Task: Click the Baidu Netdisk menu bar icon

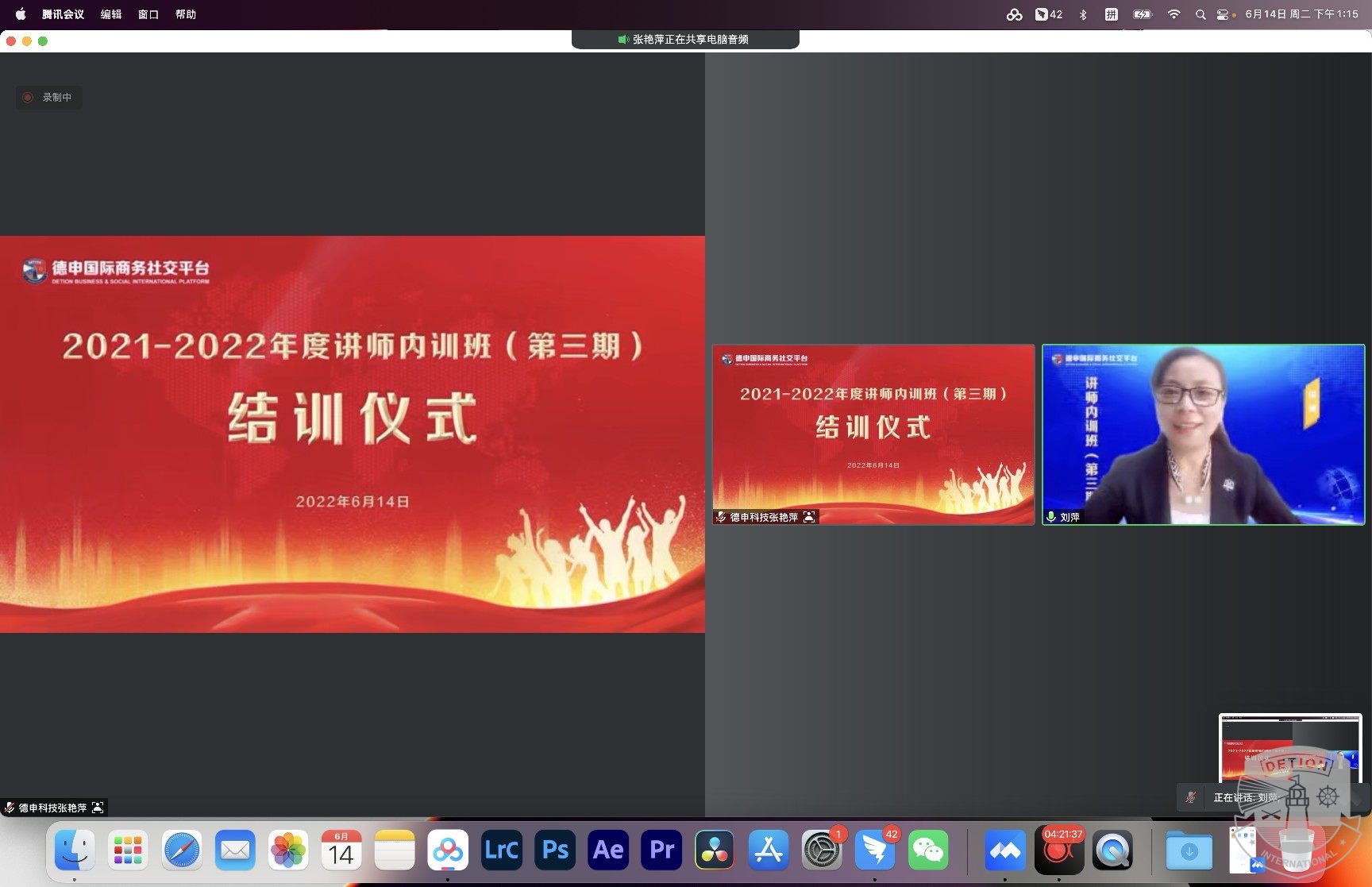Action: point(1014,14)
